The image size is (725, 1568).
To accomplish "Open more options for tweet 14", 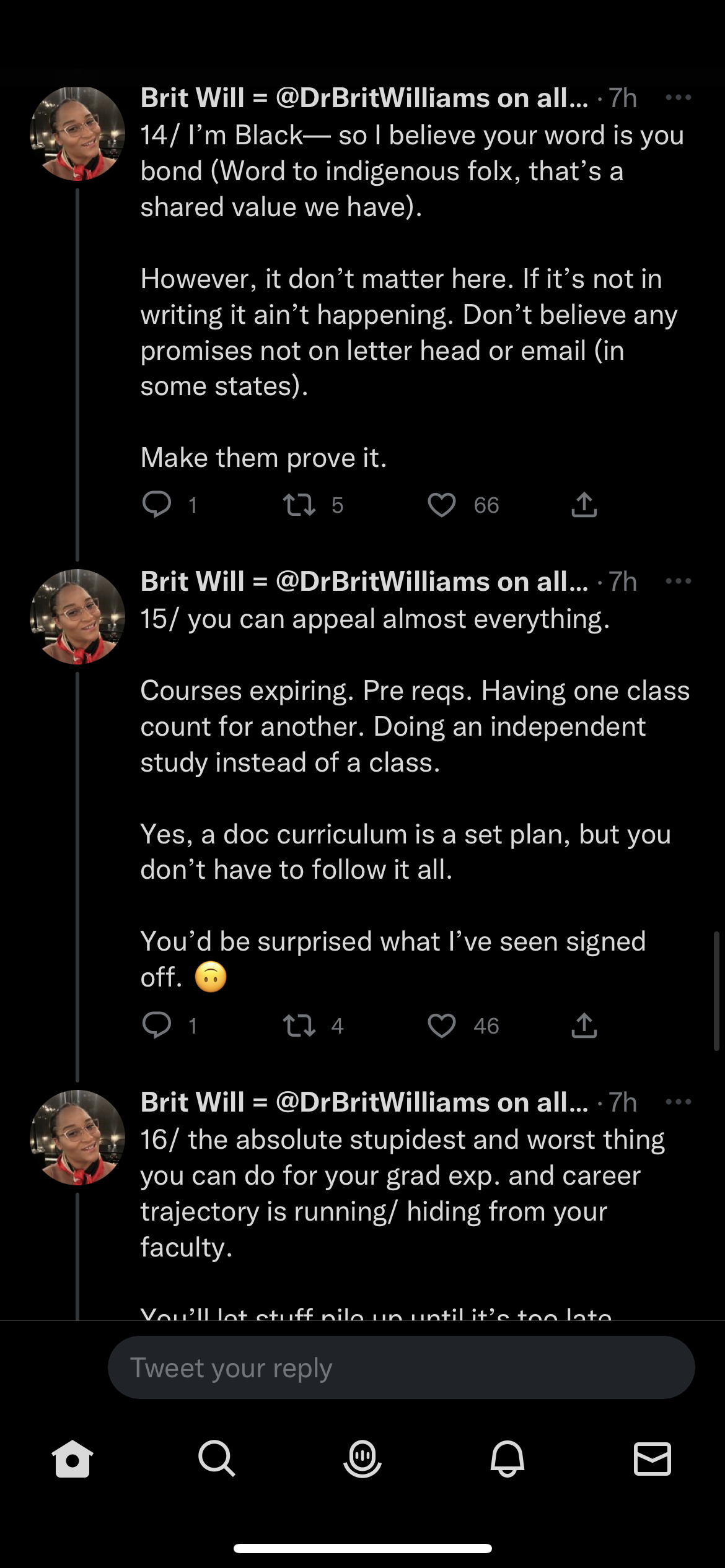I will pos(678,98).
